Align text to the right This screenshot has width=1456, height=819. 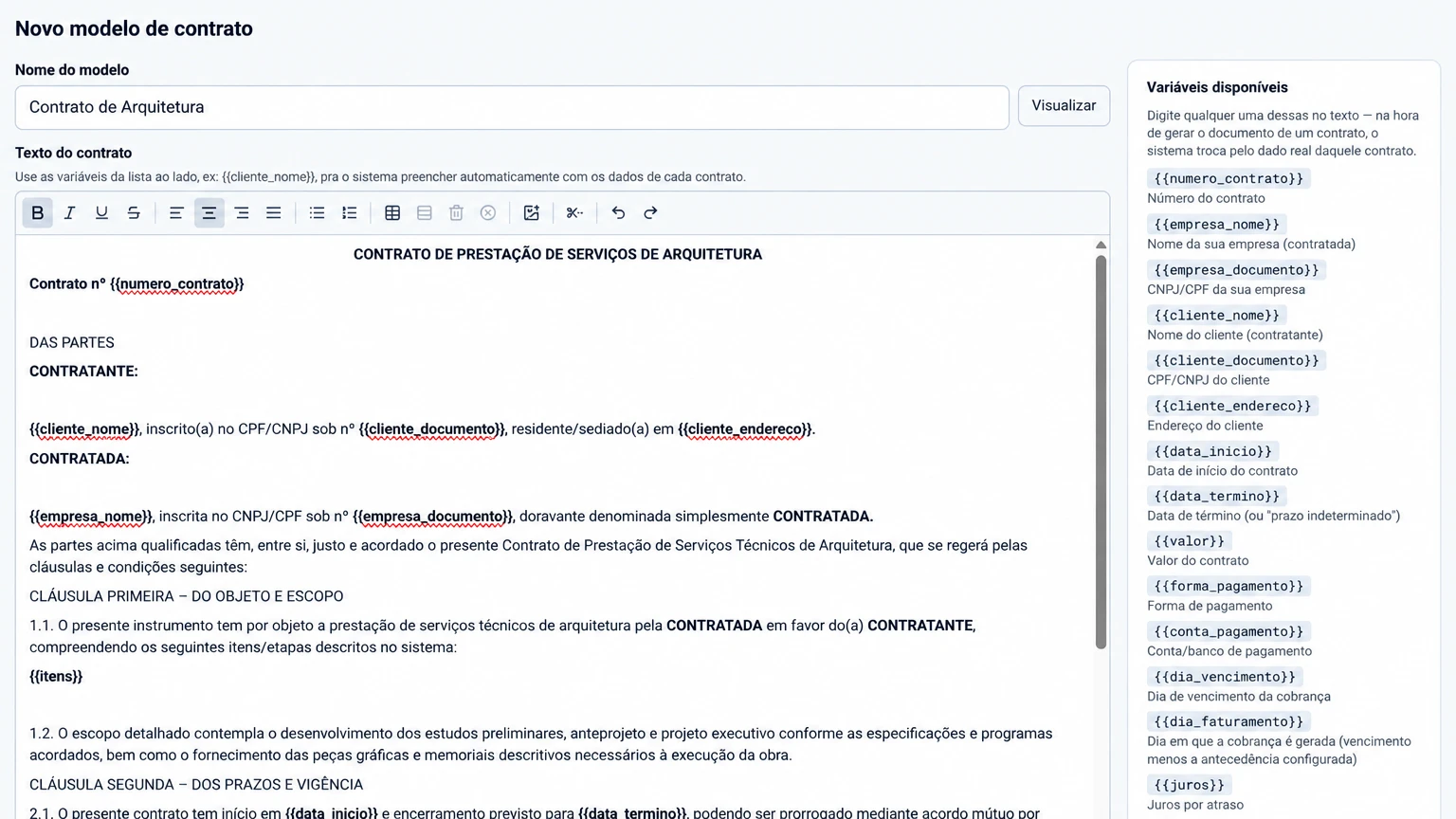(242, 213)
